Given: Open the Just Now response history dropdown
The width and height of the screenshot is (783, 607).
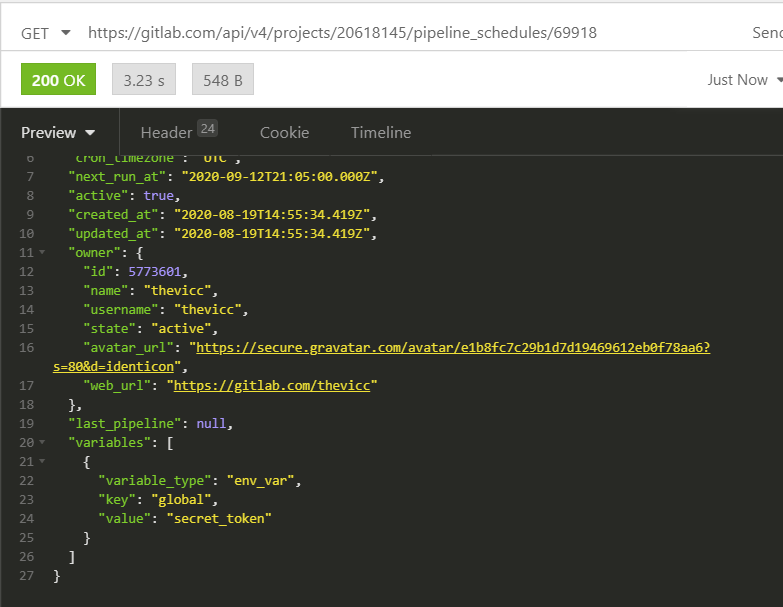Looking at the screenshot, I should [743, 80].
